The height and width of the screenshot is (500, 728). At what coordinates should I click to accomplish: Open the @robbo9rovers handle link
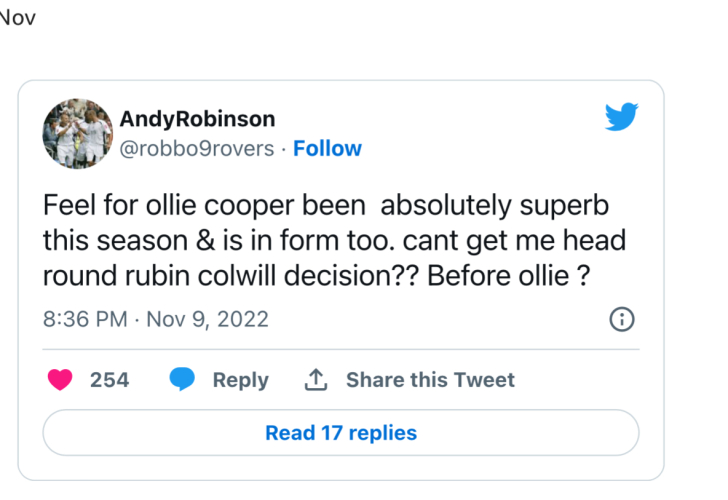click(x=194, y=149)
